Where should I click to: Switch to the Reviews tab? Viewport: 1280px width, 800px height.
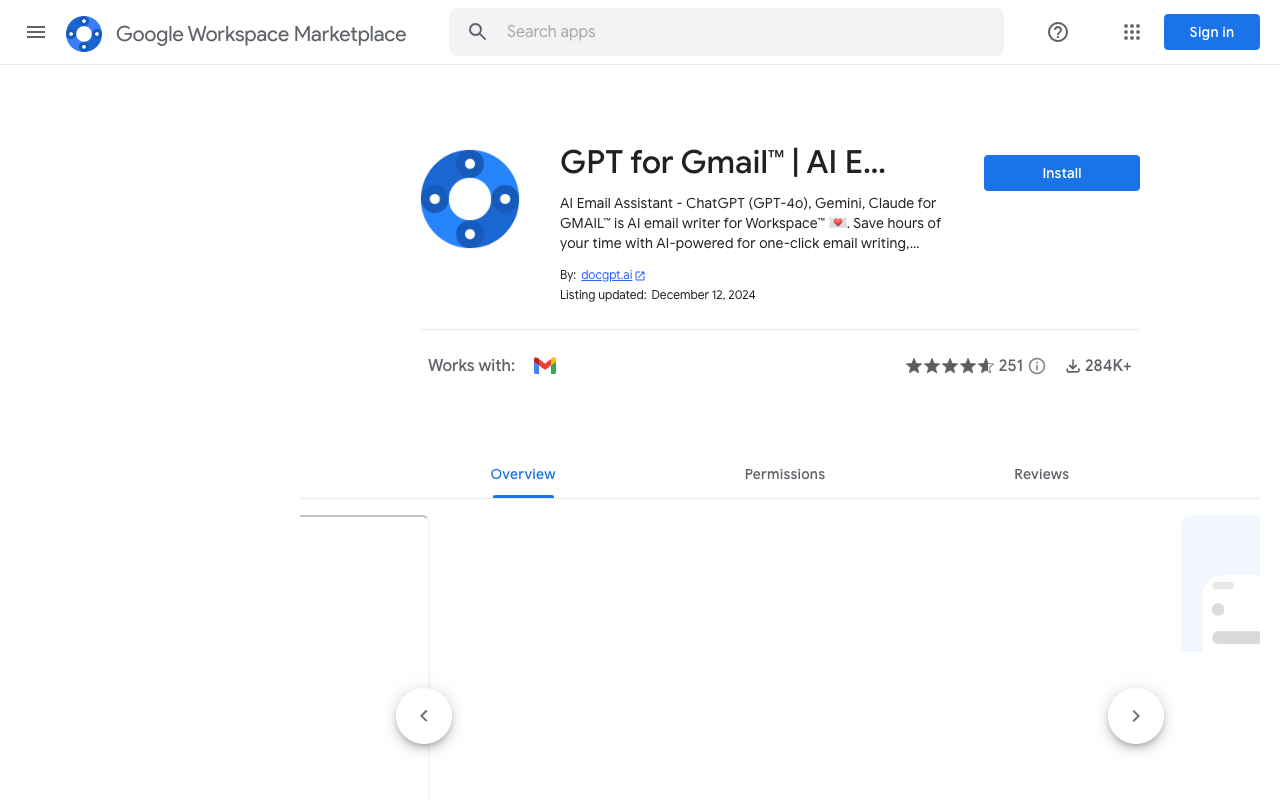click(1042, 474)
